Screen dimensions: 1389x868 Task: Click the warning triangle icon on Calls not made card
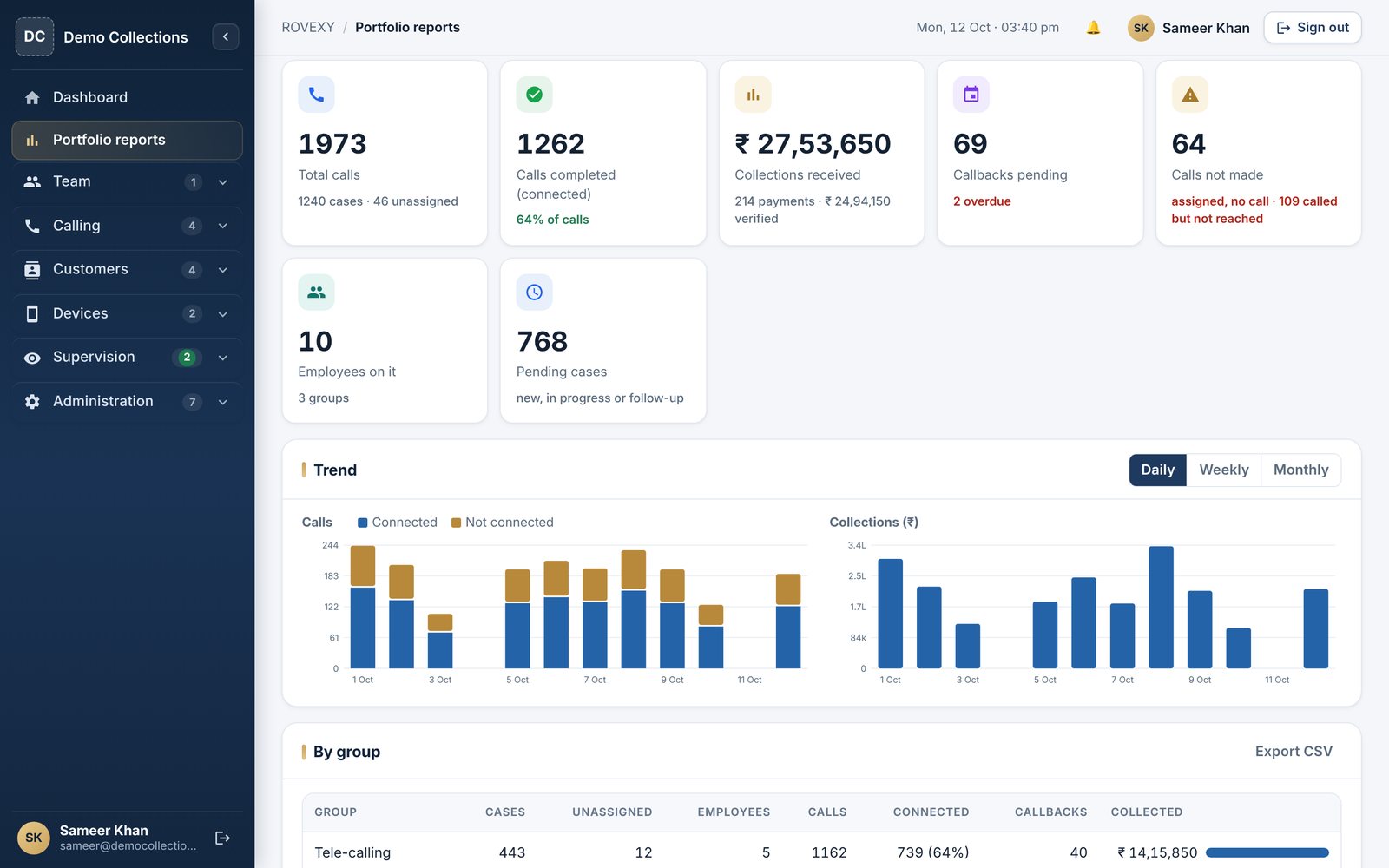pos(1190,95)
